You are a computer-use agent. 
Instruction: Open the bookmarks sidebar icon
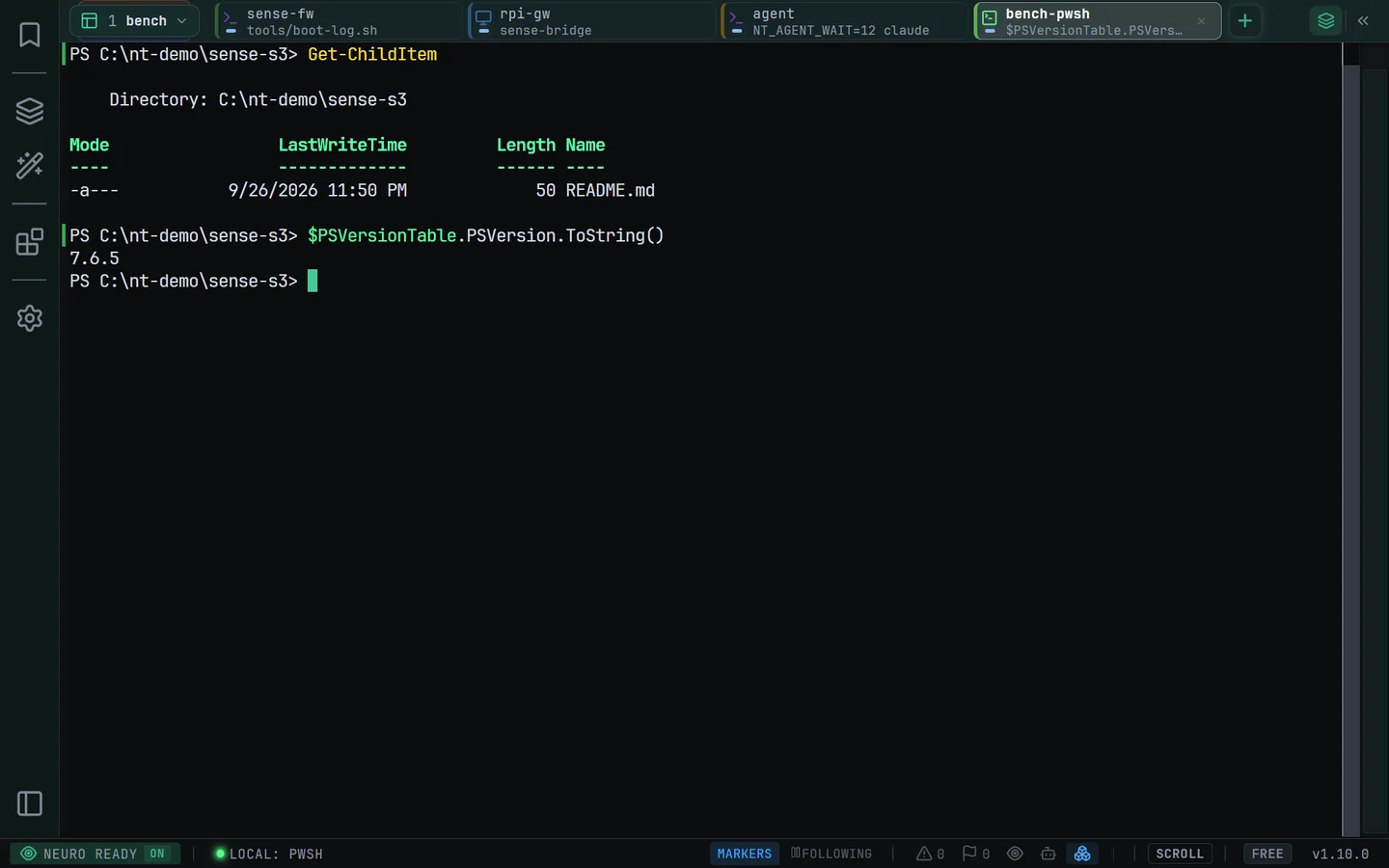(30, 35)
